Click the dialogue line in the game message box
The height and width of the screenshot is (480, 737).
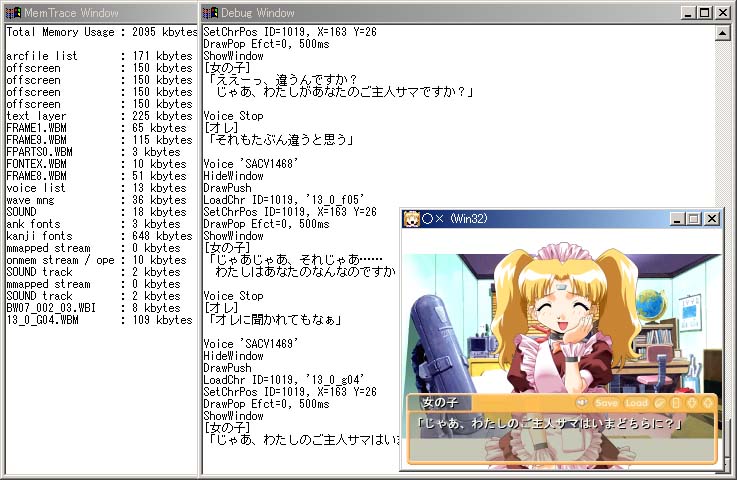point(549,424)
